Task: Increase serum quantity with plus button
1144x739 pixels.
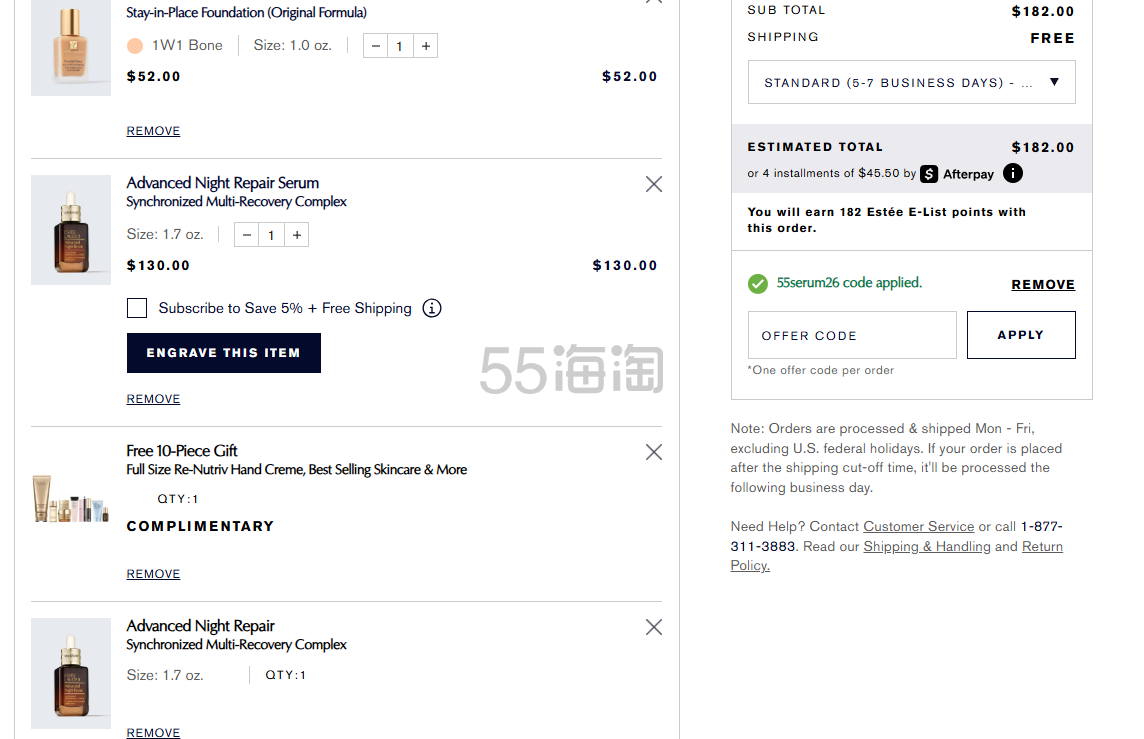Action: 297,235
